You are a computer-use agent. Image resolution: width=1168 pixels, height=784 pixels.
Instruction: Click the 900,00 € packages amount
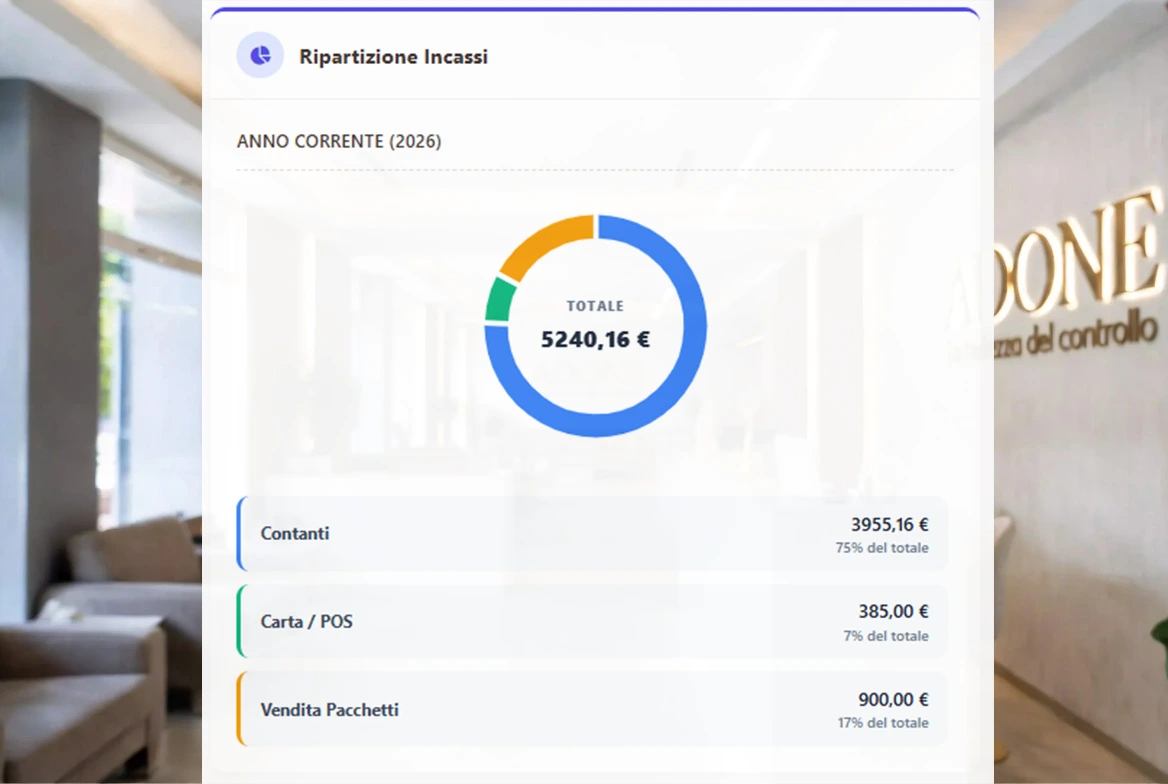pos(893,699)
